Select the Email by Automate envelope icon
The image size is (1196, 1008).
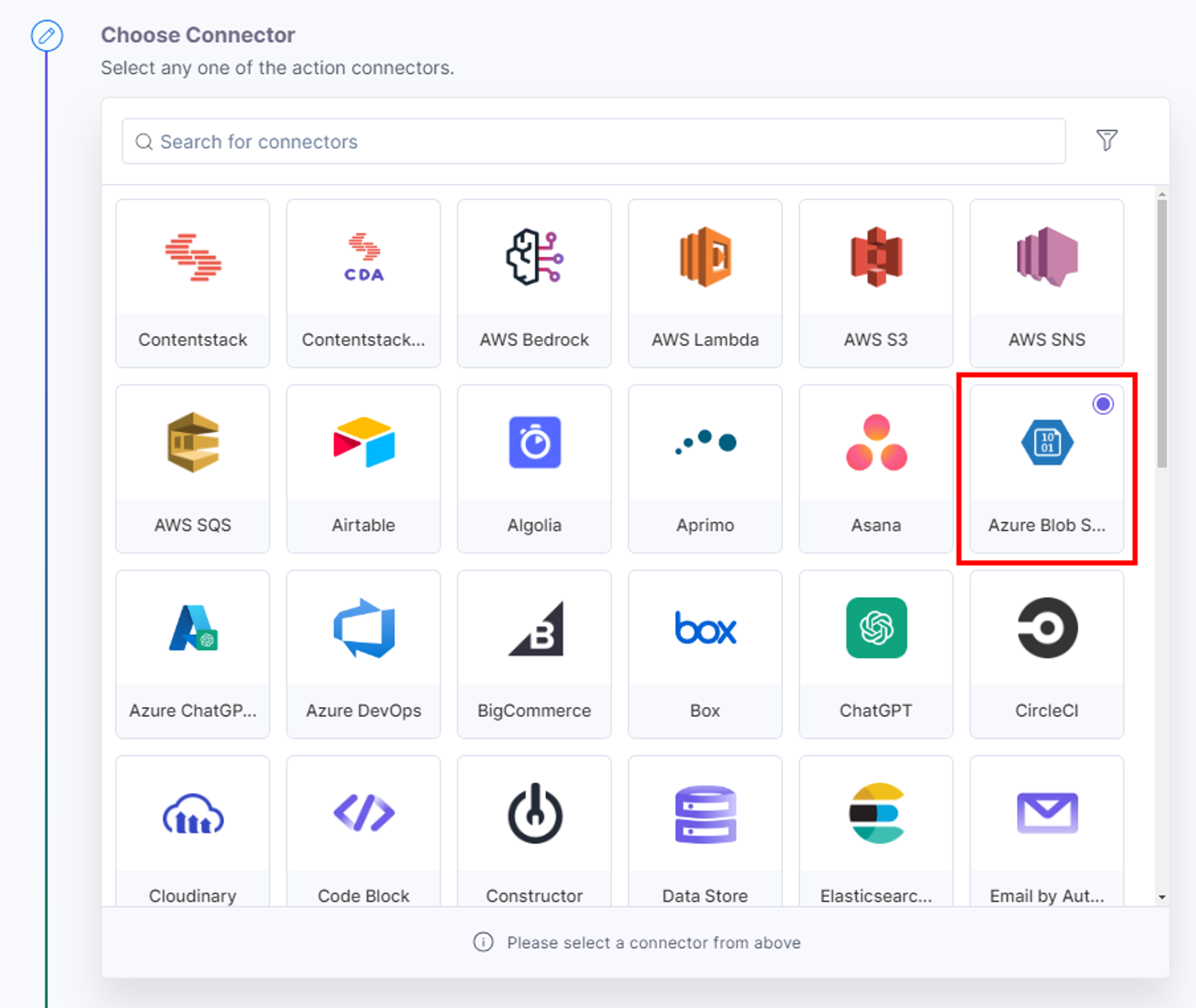(1047, 813)
